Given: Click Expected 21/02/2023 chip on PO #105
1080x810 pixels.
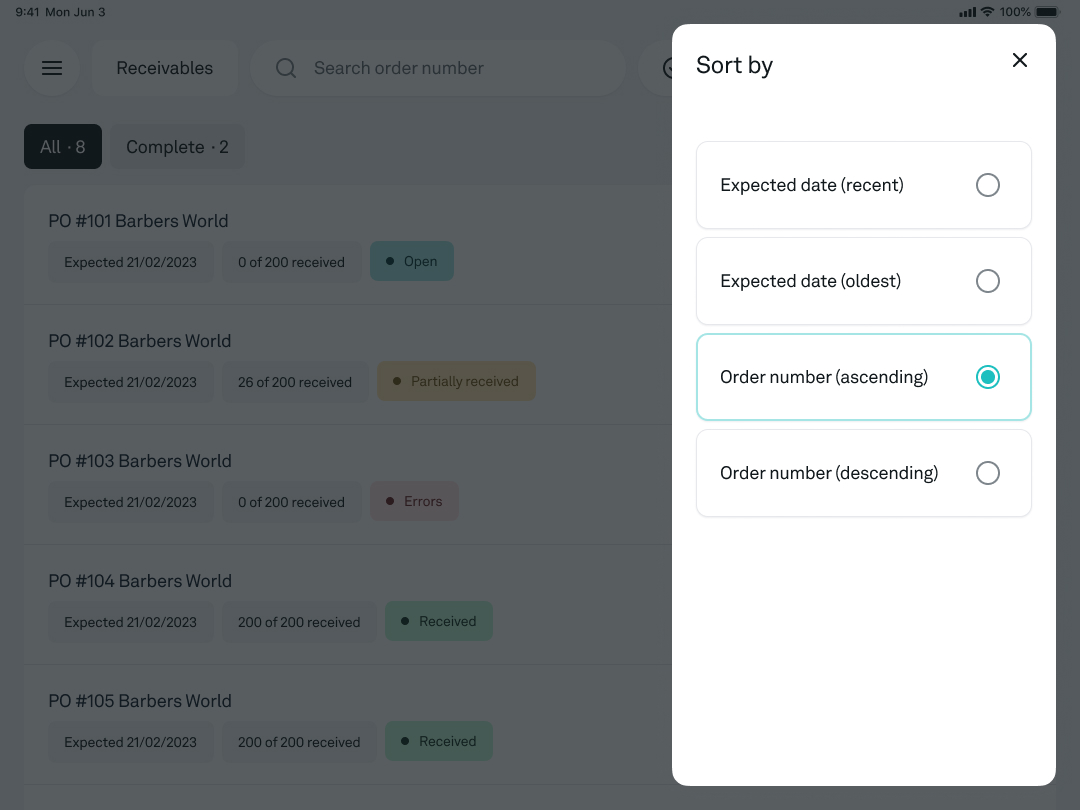Looking at the screenshot, I should point(130,742).
